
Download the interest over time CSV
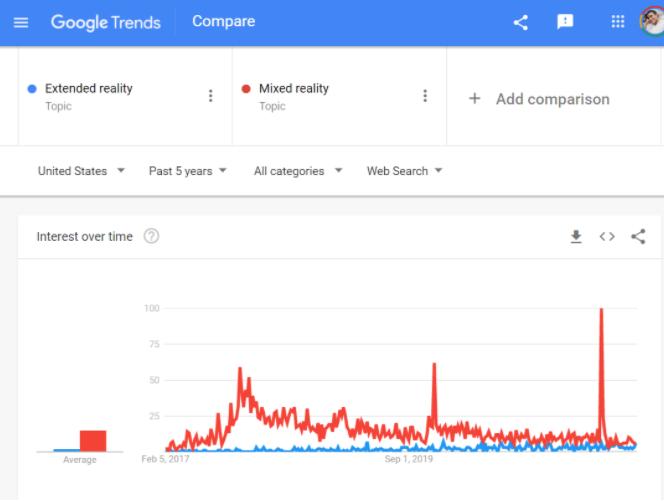point(576,237)
